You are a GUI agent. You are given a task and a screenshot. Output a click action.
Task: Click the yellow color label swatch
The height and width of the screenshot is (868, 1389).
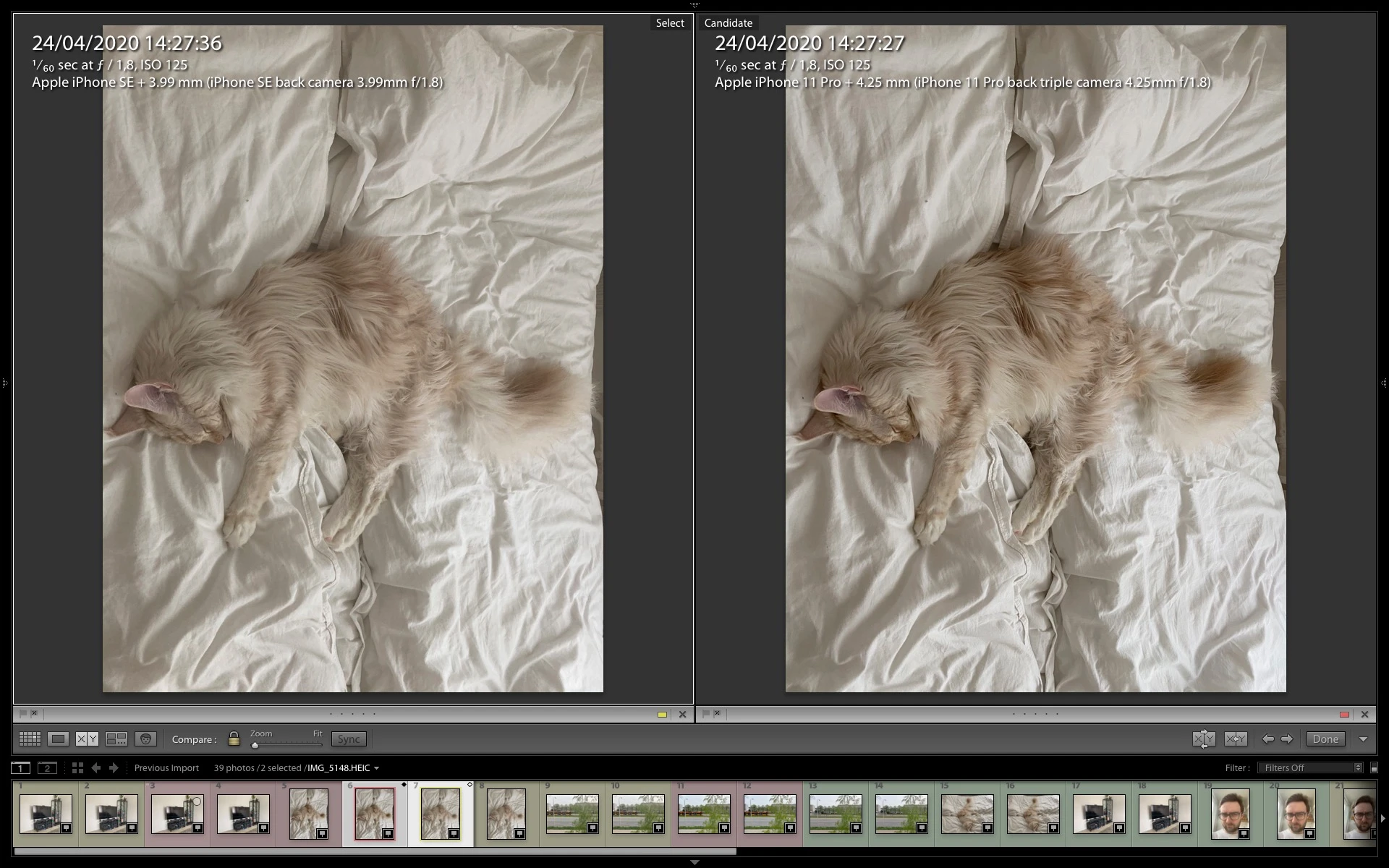(x=662, y=714)
